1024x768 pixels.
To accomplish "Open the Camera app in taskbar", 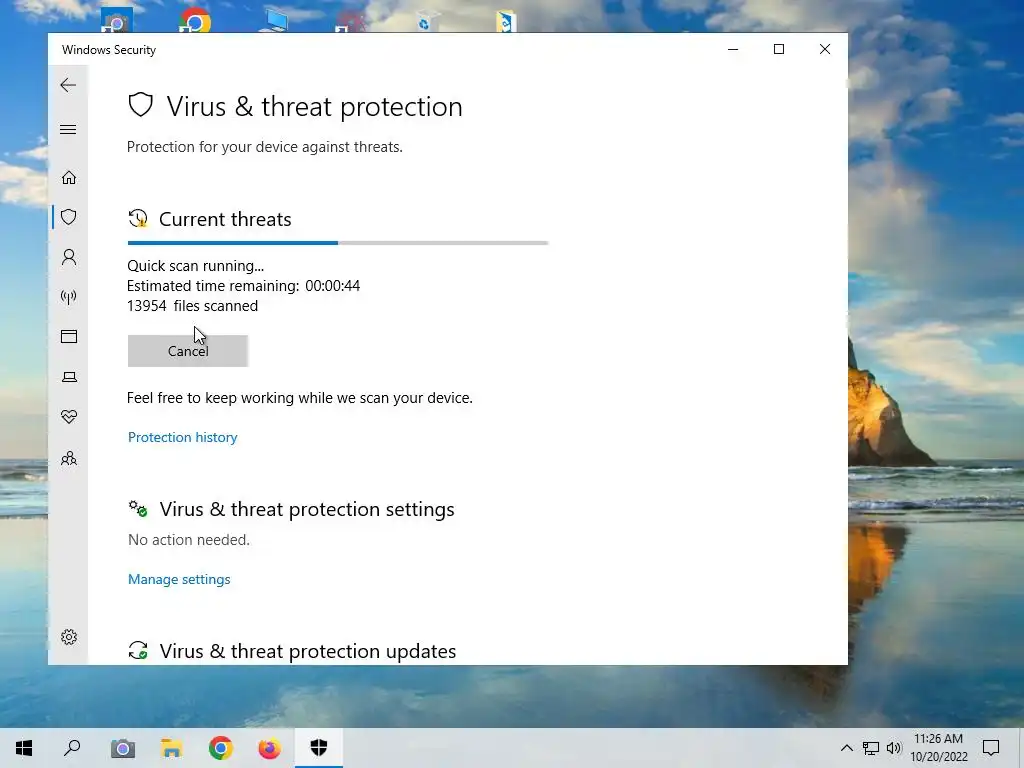I will coord(122,748).
